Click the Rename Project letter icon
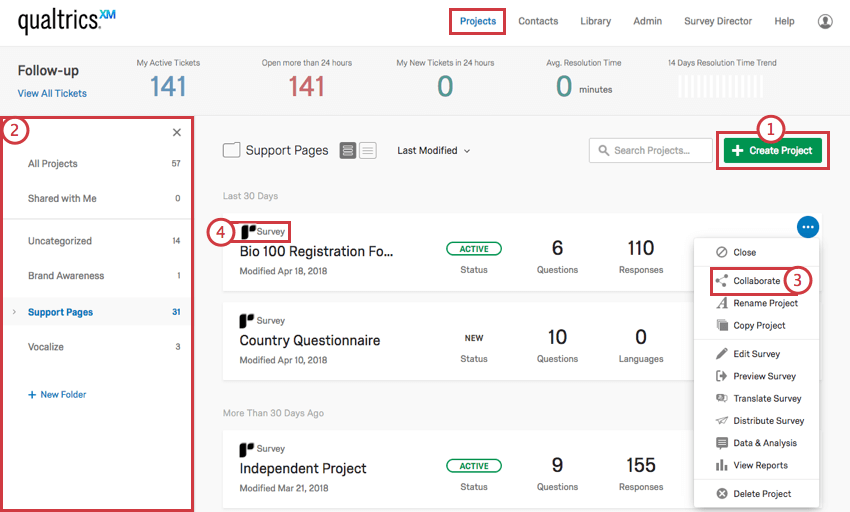The height and width of the screenshot is (512, 850). coord(722,303)
